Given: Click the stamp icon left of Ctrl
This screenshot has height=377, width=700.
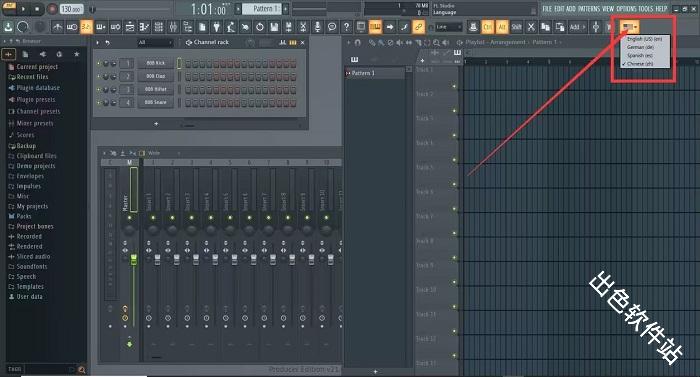Looking at the screenshot, I should 473,27.
